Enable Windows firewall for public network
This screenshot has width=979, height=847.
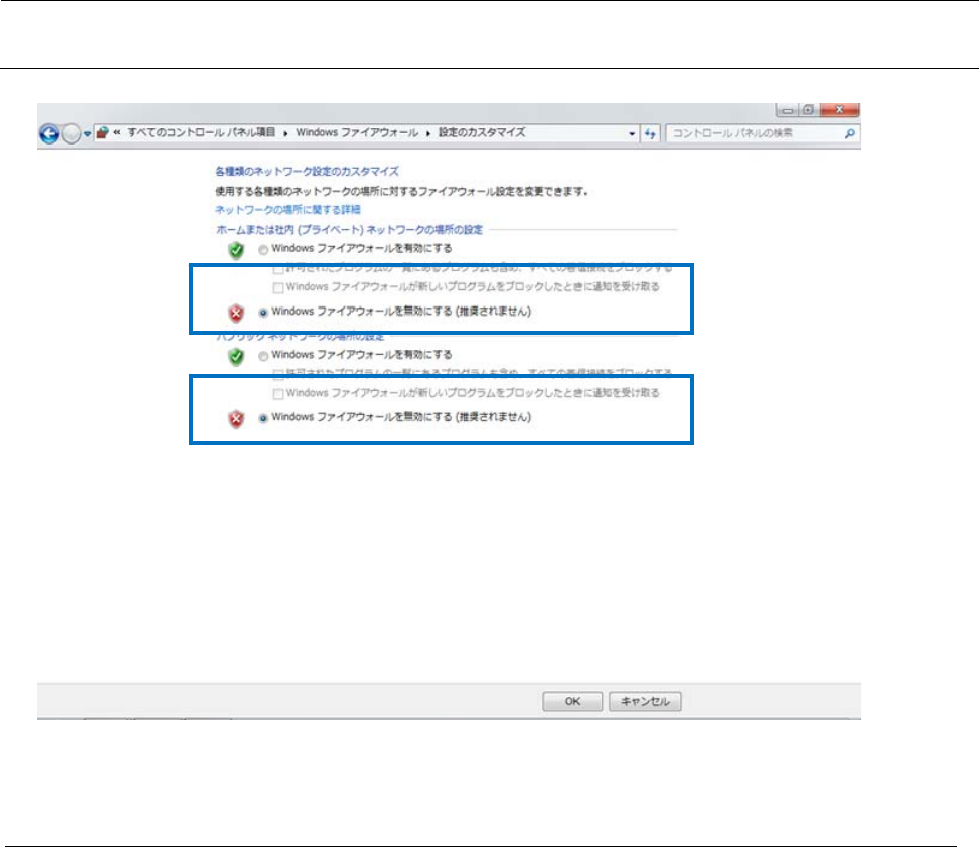point(263,356)
